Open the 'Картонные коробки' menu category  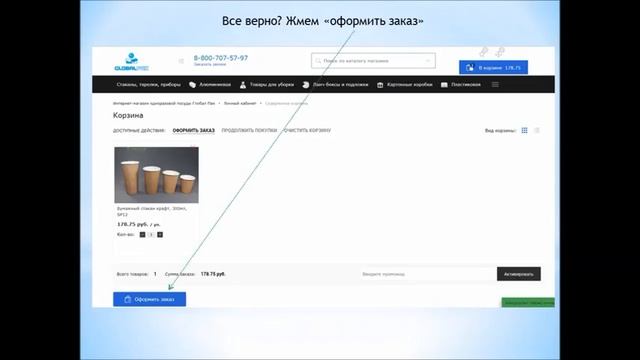pos(404,84)
